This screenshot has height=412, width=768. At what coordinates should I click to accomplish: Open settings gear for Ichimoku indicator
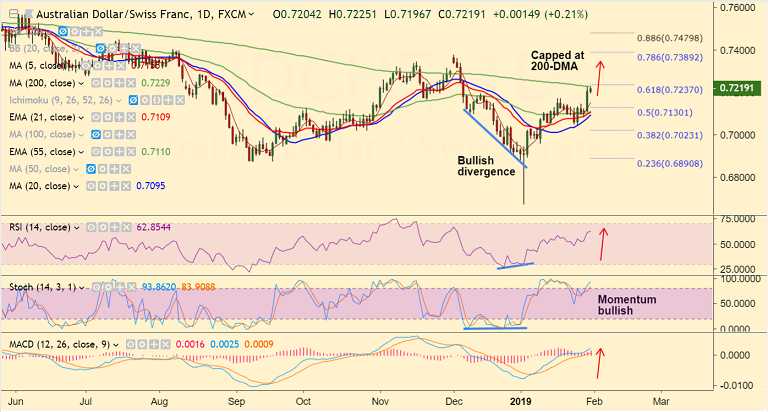(x=144, y=100)
